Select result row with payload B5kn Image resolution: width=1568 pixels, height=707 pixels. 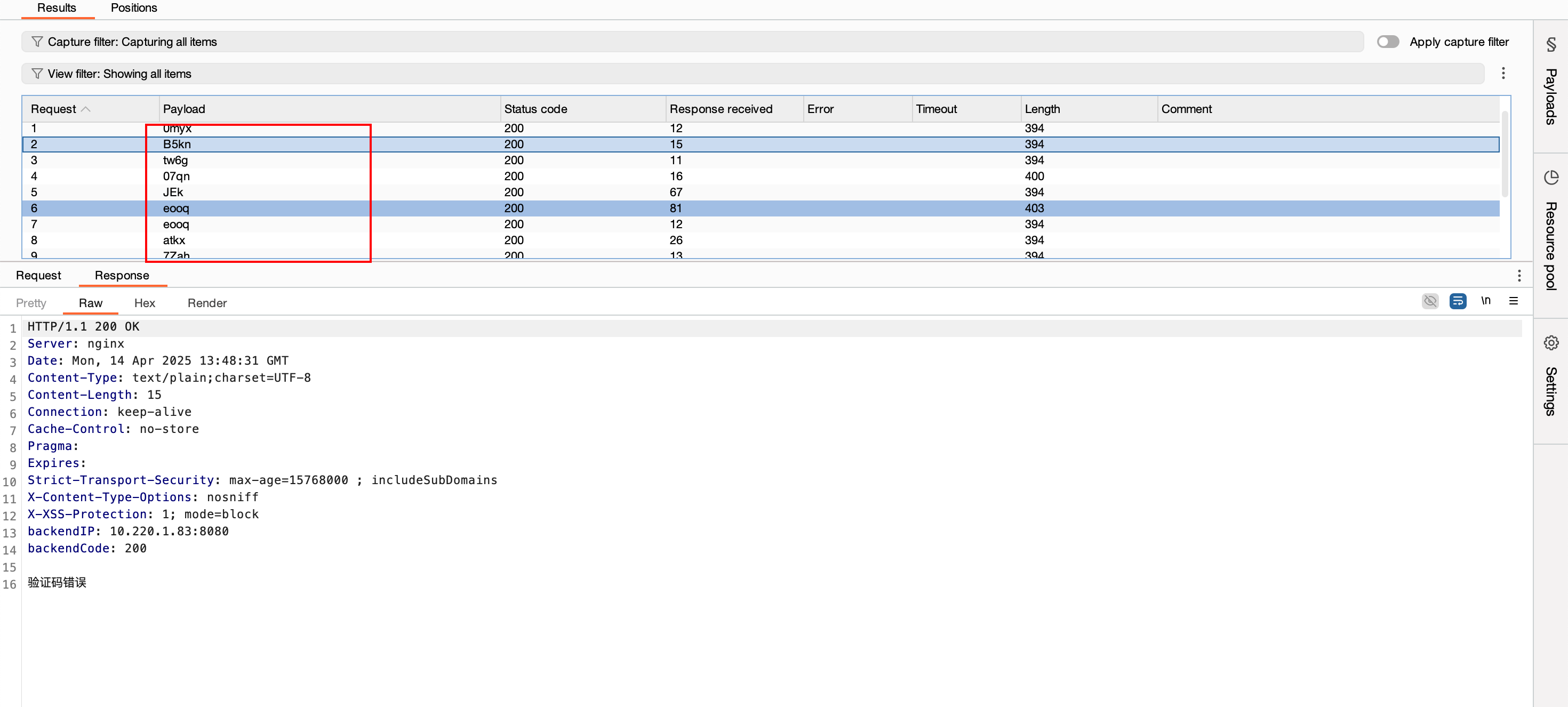[x=761, y=144]
